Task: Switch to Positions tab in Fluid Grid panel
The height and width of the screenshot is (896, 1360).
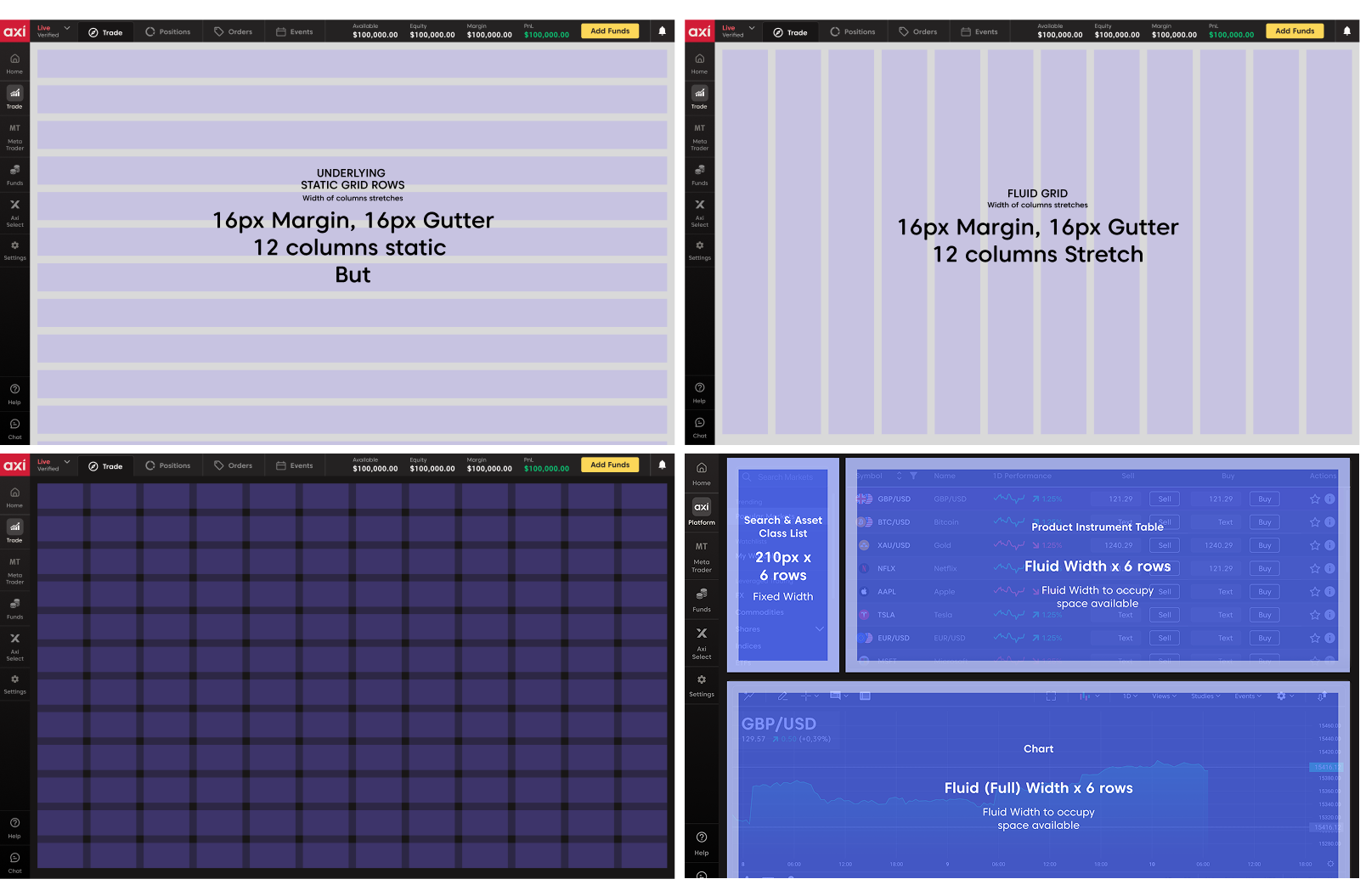Action: pos(852,32)
